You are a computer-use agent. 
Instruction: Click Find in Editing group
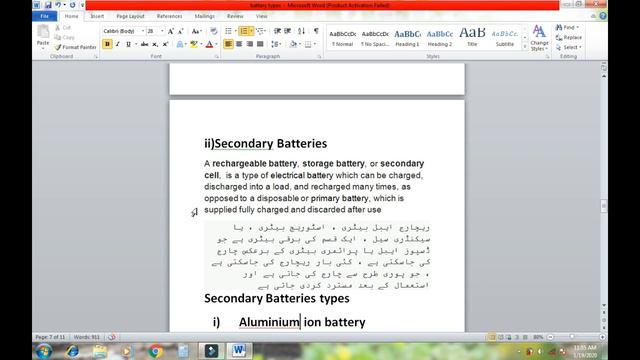click(x=568, y=27)
